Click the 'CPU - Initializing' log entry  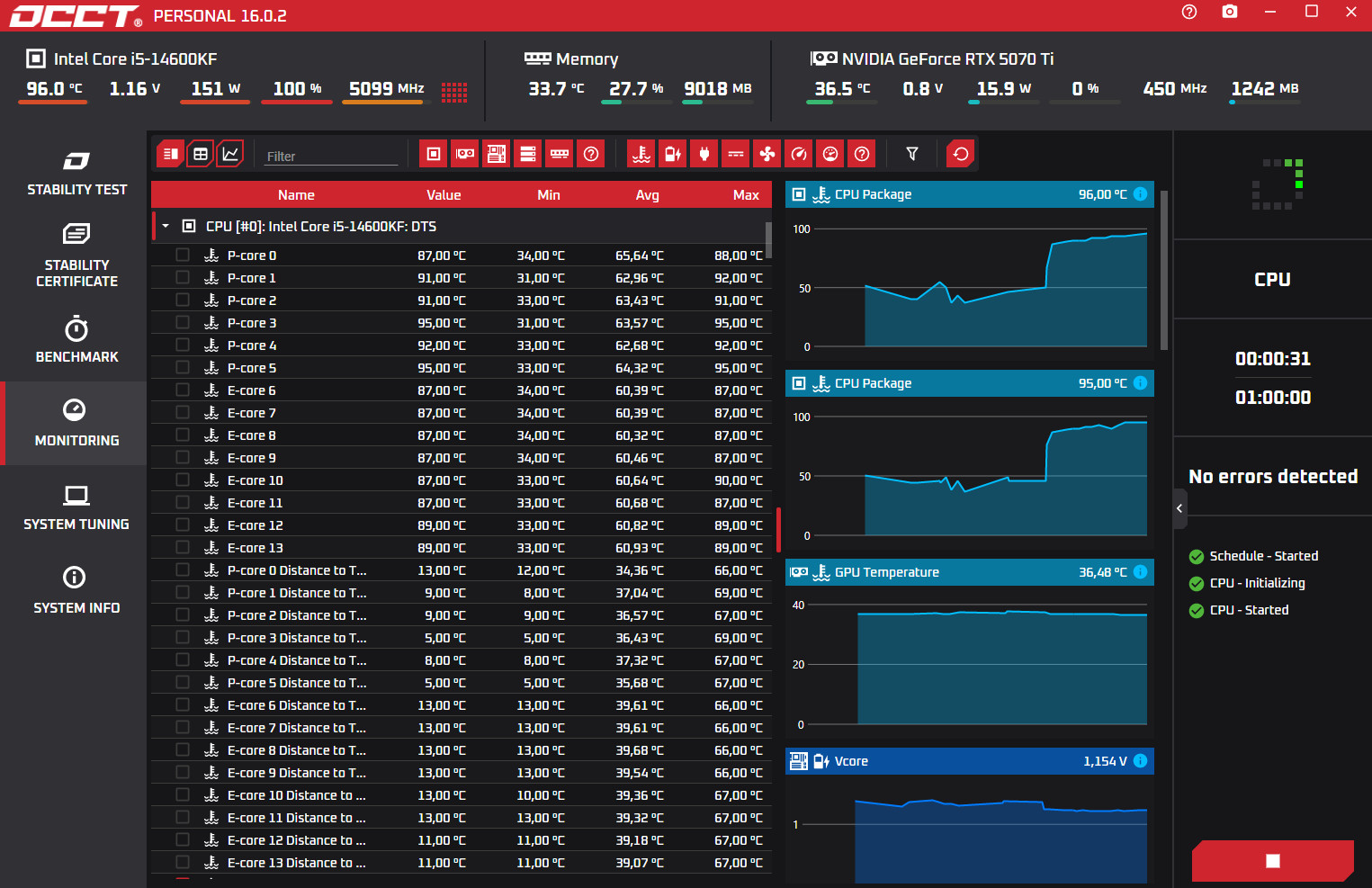pyautogui.click(x=1257, y=583)
